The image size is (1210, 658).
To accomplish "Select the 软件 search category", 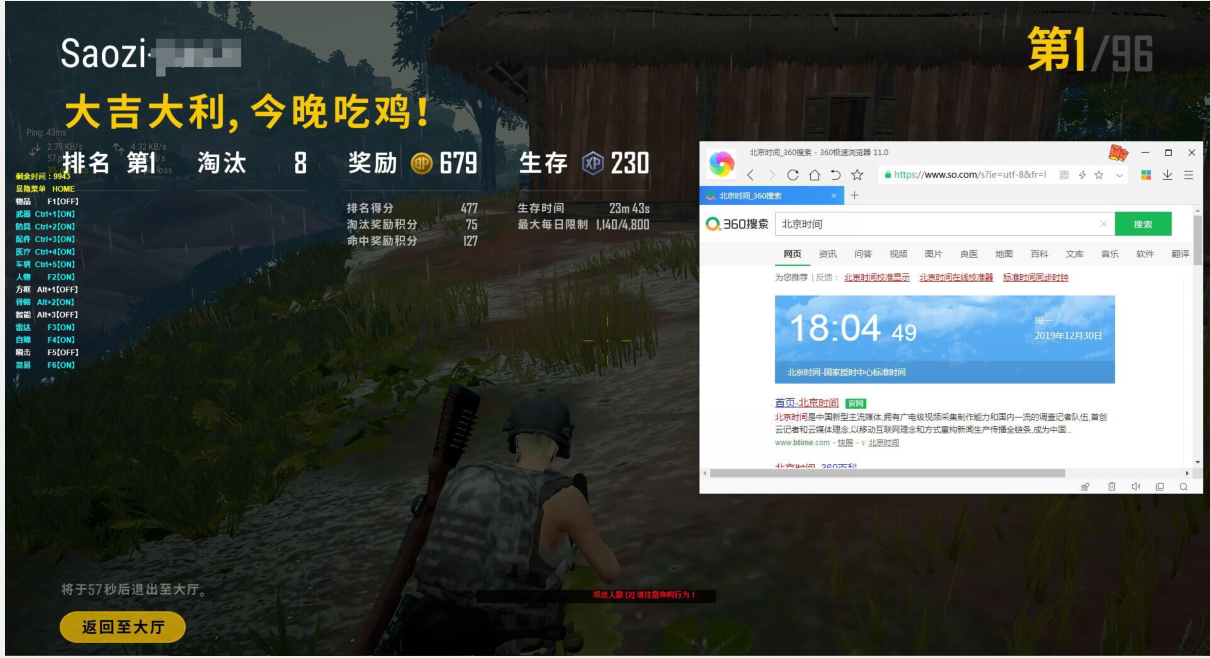I will (1145, 254).
